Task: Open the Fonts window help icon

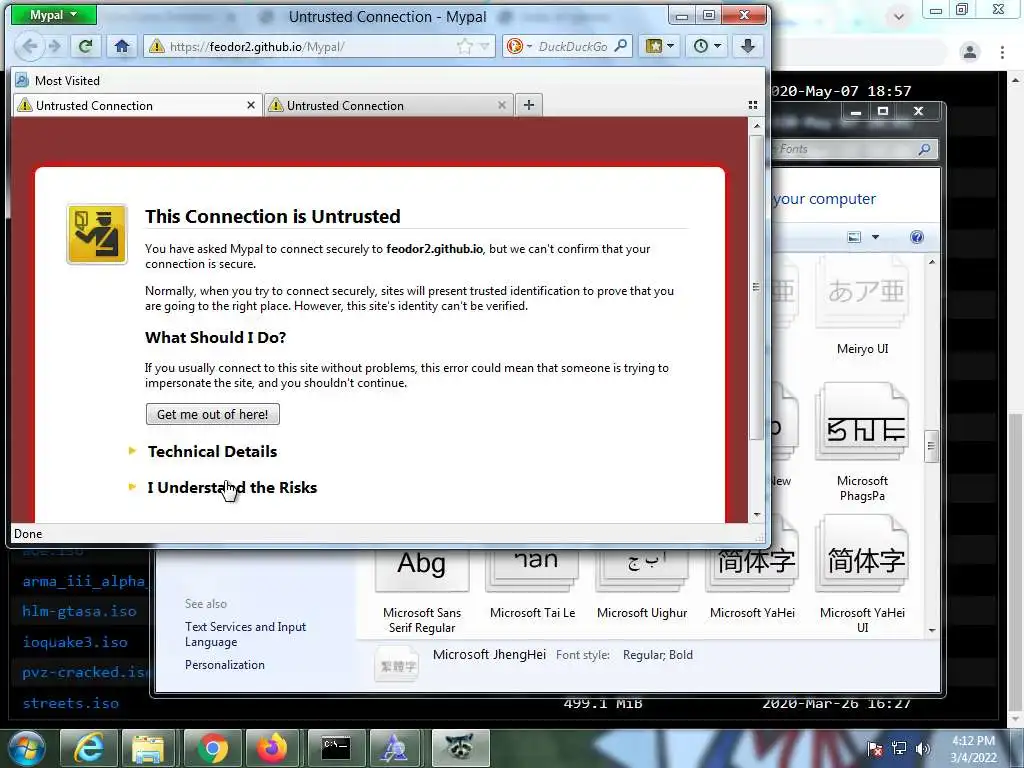Action: 917,237
